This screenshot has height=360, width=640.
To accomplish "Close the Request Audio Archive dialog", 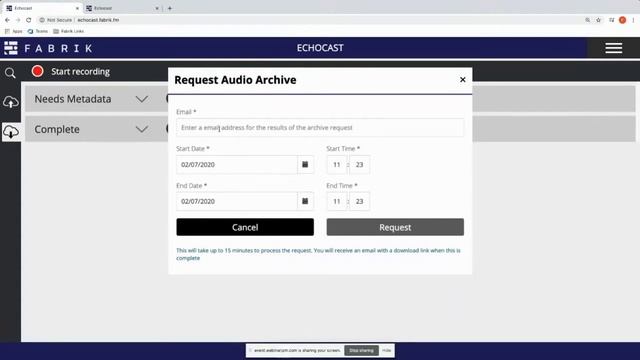I will [462, 80].
